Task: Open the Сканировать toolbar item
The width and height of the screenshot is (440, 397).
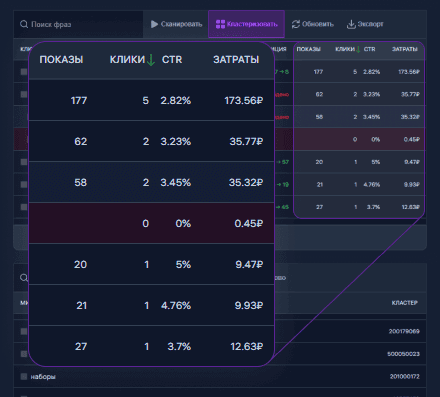Action: 176,24
